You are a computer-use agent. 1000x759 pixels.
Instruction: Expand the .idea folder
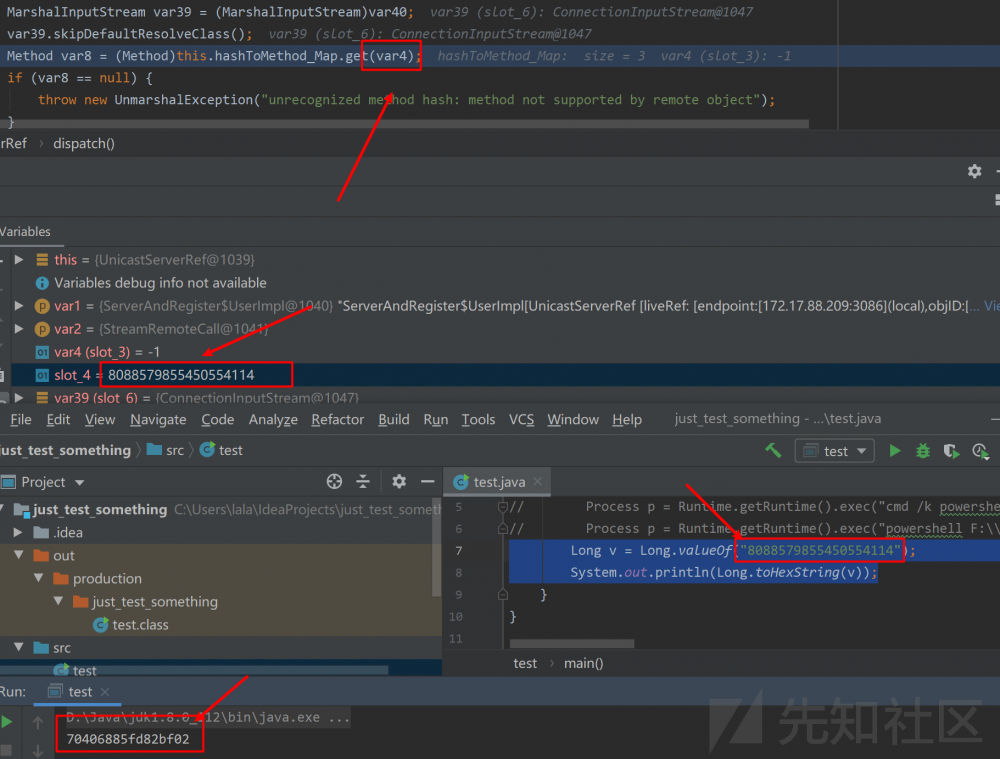(18, 532)
